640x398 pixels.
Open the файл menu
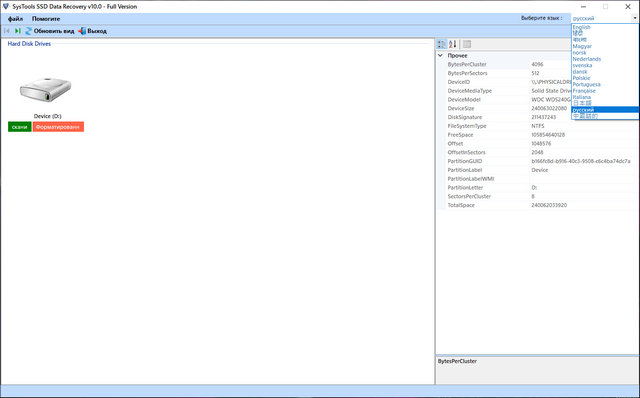click(x=16, y=19)
